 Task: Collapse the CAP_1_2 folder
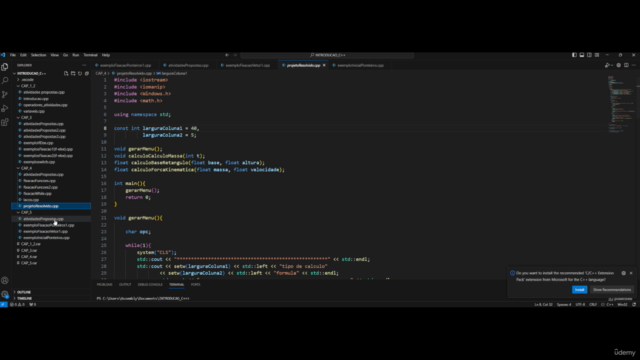click(x=27, y=86)
